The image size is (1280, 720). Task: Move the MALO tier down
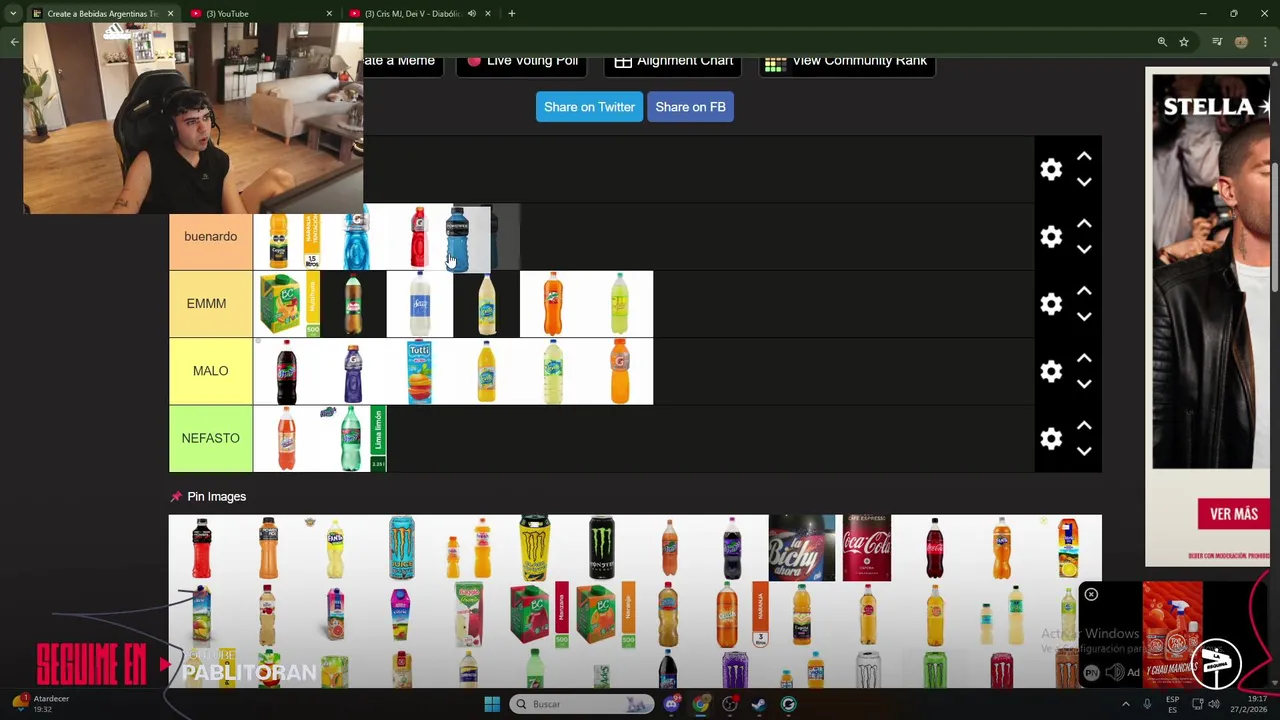pos(1084,383)
